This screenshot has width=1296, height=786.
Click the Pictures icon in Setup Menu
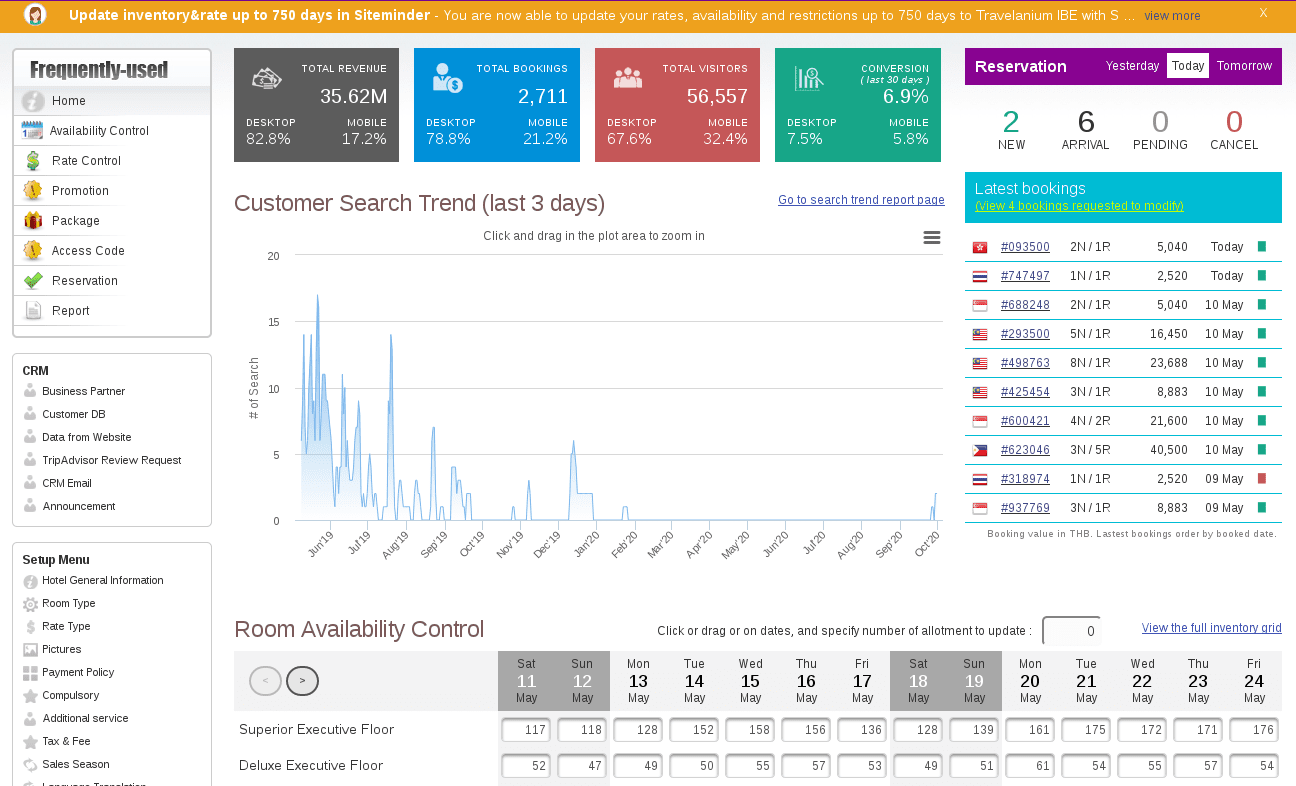point(30,650)
